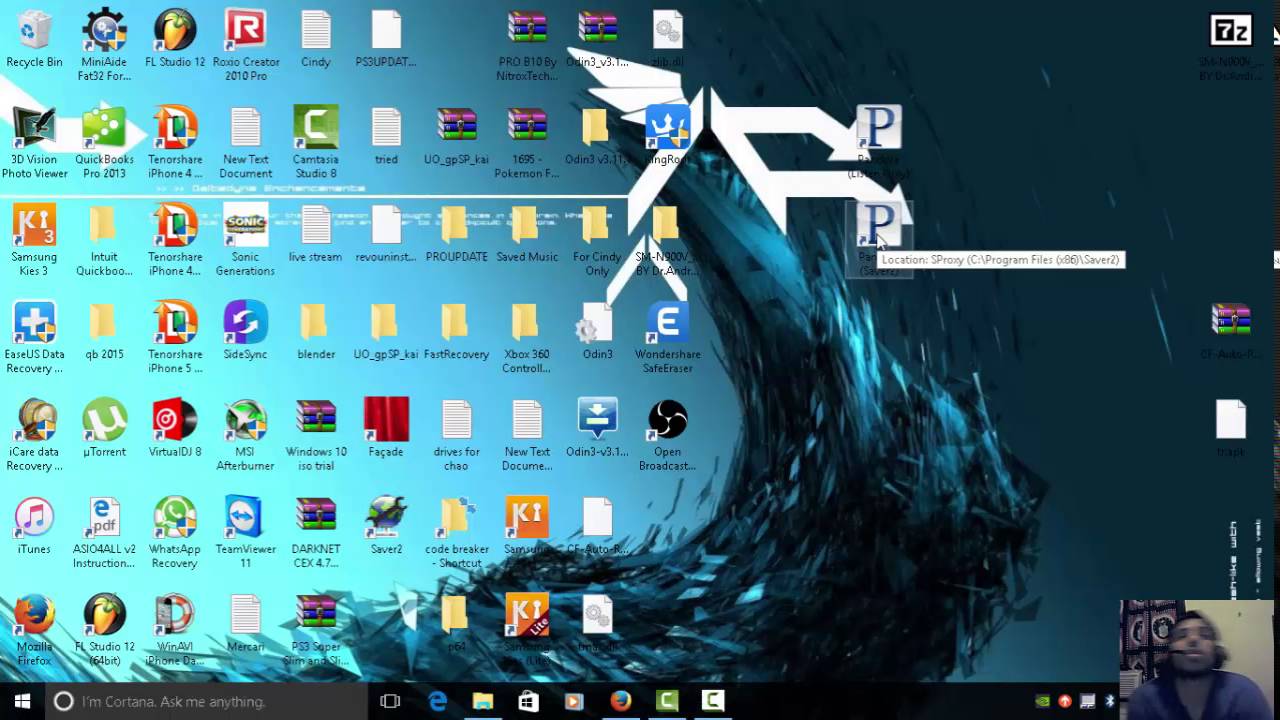
Task: Click the Cortana search box
Action: tap(206, 701)
